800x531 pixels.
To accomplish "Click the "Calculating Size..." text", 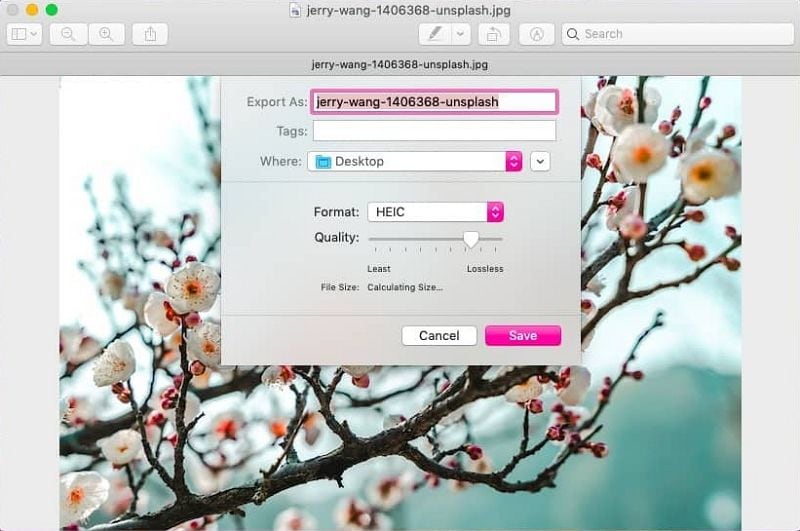I will tap(405, 288).
